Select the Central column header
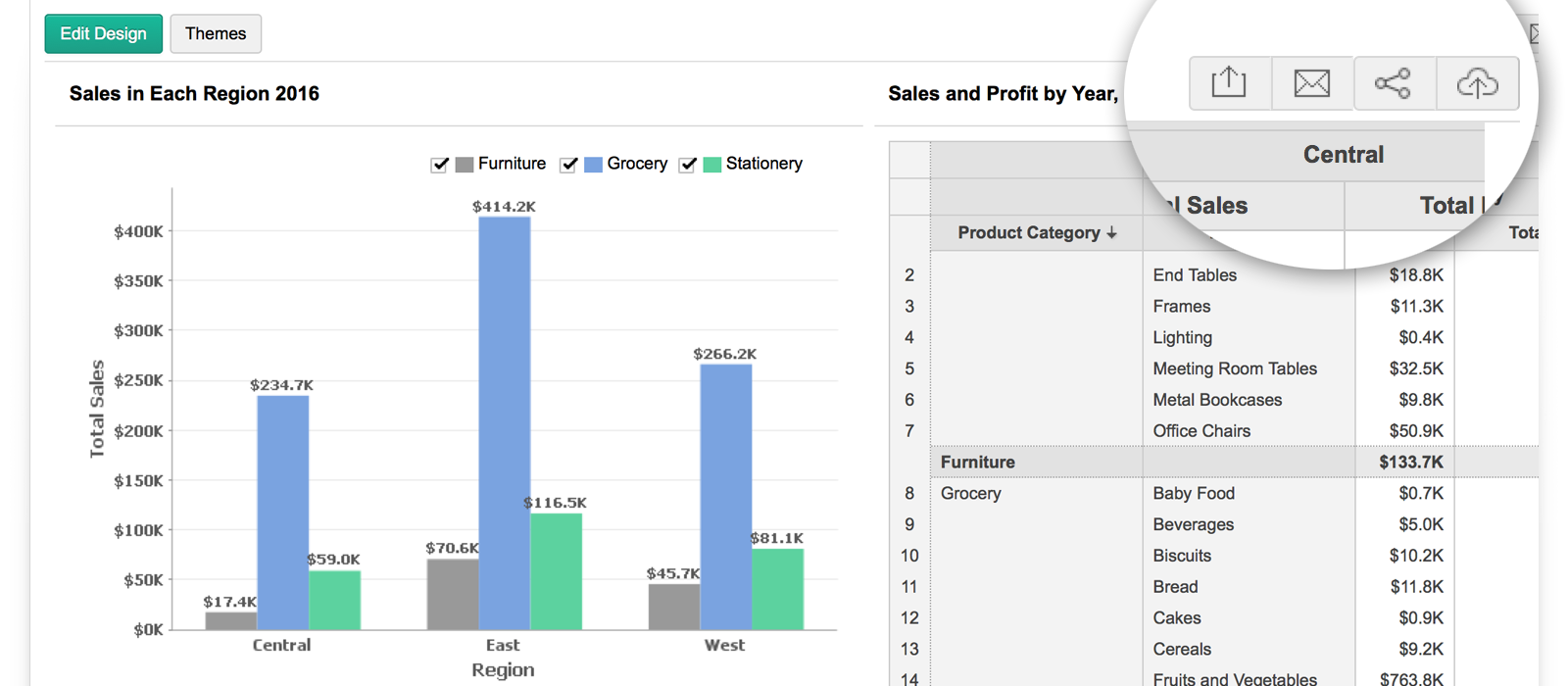 1343,155
